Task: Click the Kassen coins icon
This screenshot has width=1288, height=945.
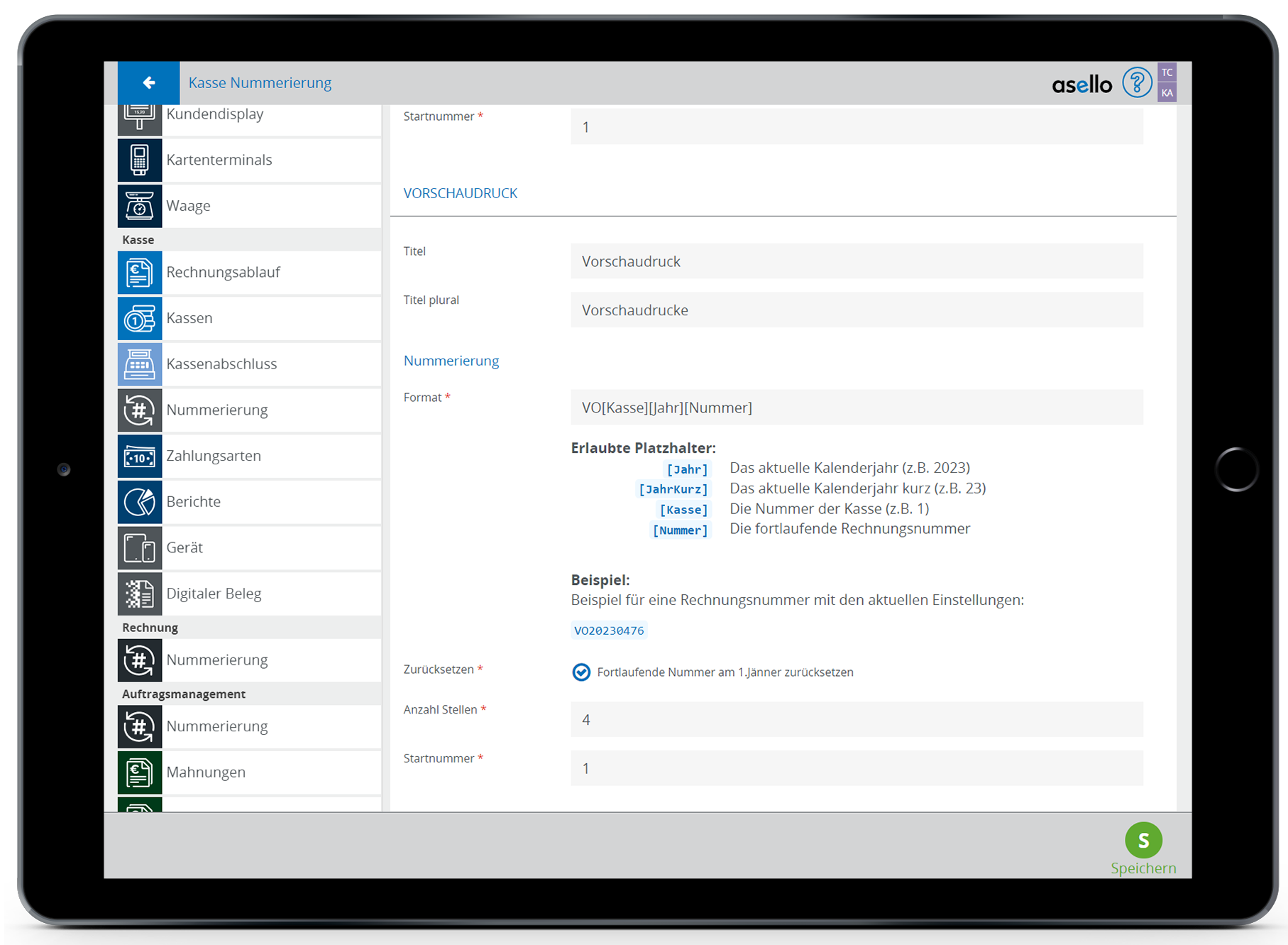Action: tap(140, 319)
